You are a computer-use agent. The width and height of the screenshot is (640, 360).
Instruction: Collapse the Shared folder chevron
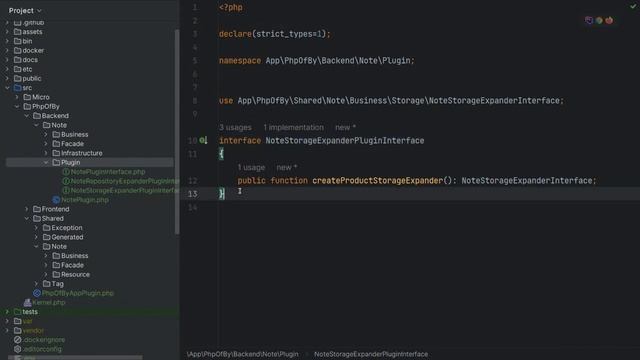[27, 218]
